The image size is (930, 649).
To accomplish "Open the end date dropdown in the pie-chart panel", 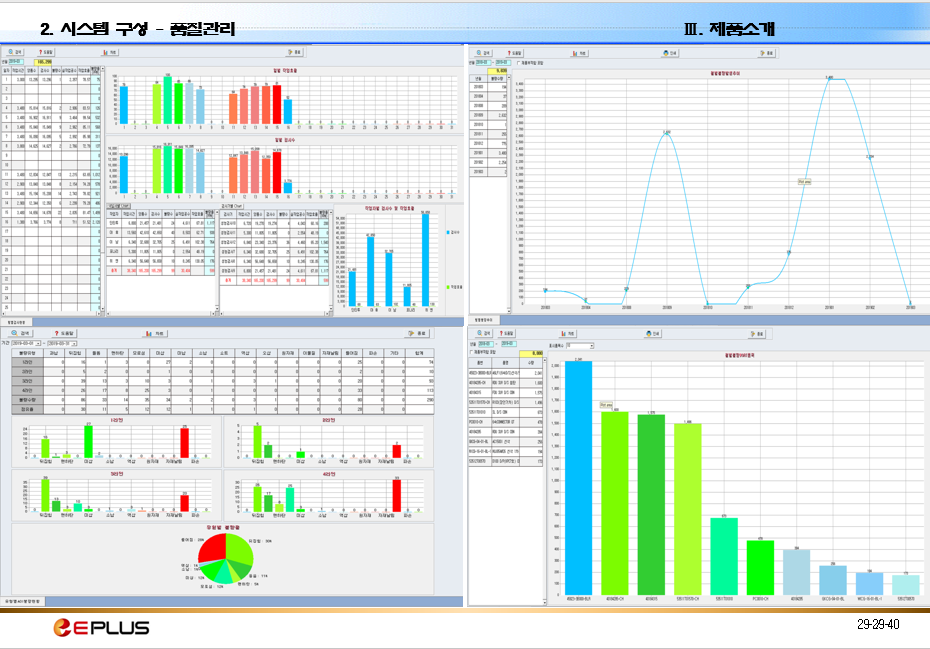I will (74, 343).
